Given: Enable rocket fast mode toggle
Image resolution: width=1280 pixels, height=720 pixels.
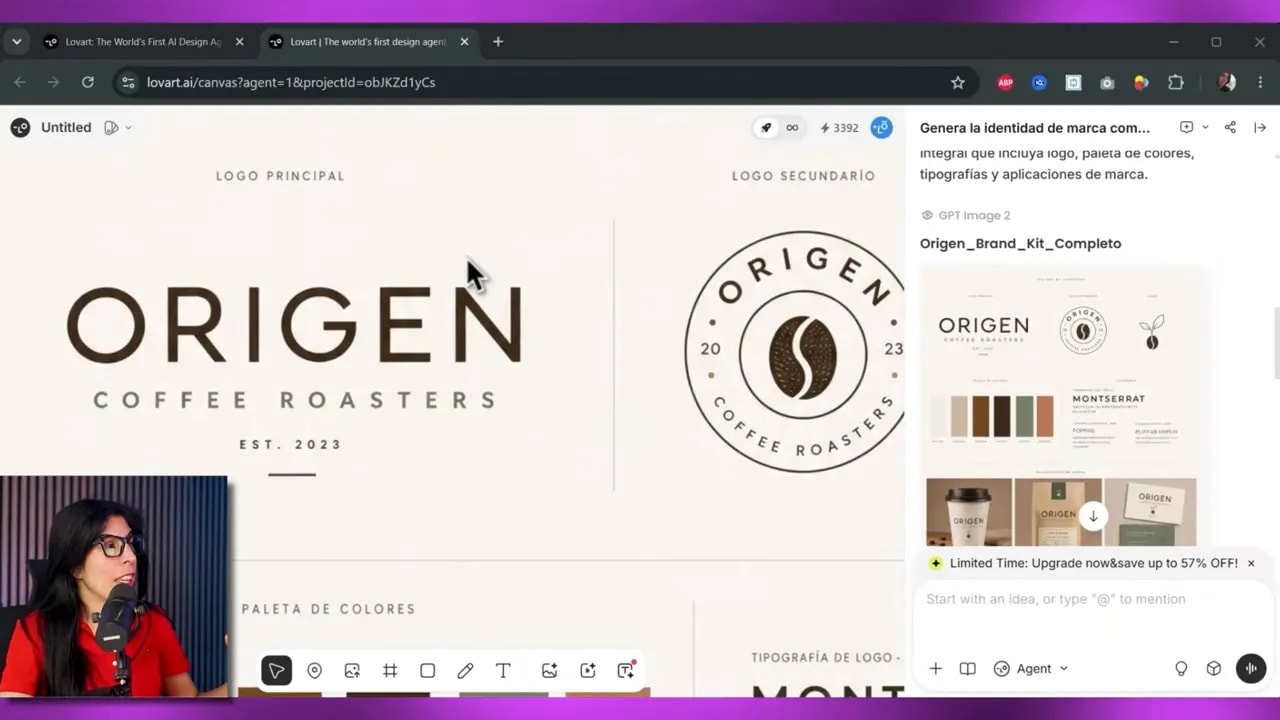Looking at the screenshot, I should pyautogui.click(x=766, y=128).
